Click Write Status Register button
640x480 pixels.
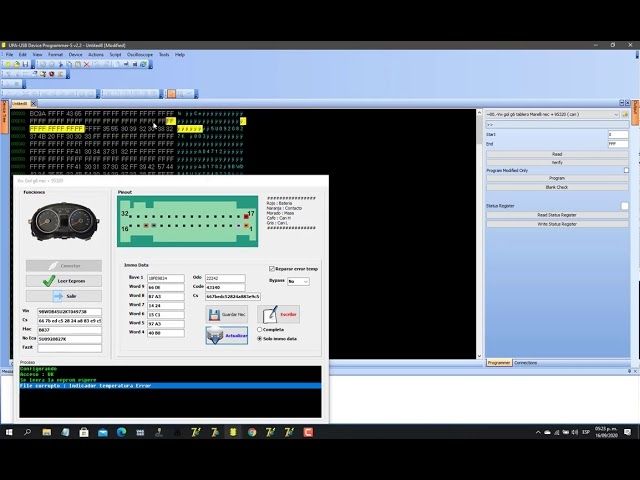(x=557, y=224)
